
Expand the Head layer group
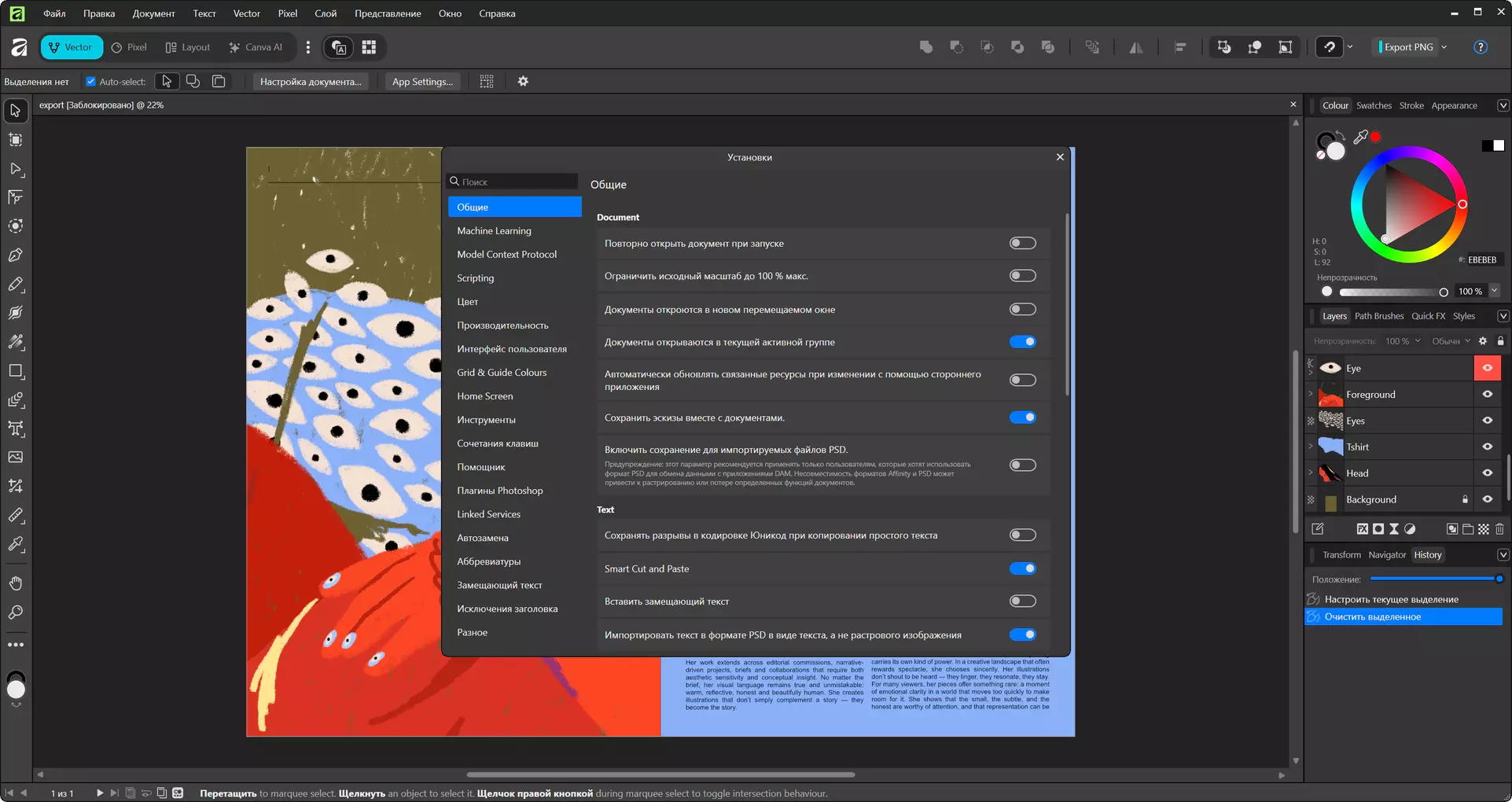[x=1311, y=473]
